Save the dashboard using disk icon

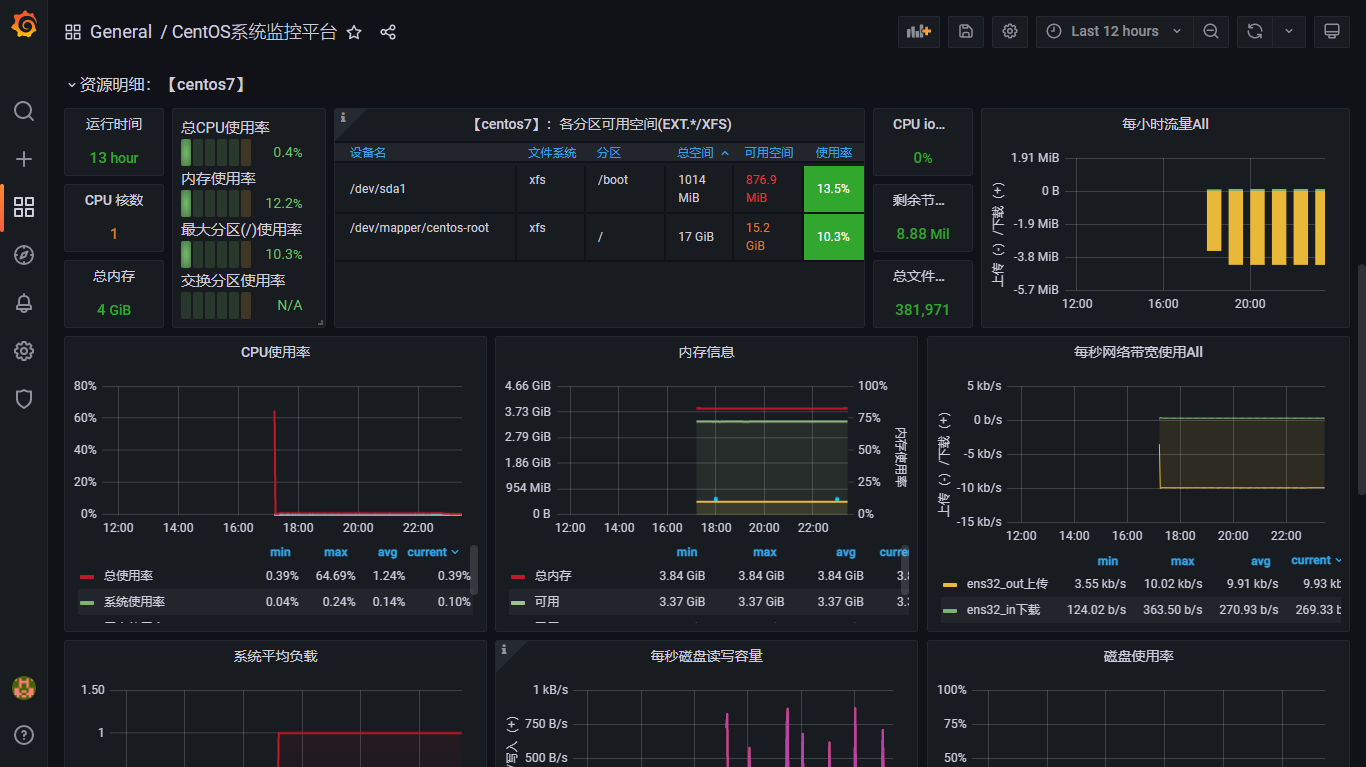pyautogui.click(x=966, y=31)
